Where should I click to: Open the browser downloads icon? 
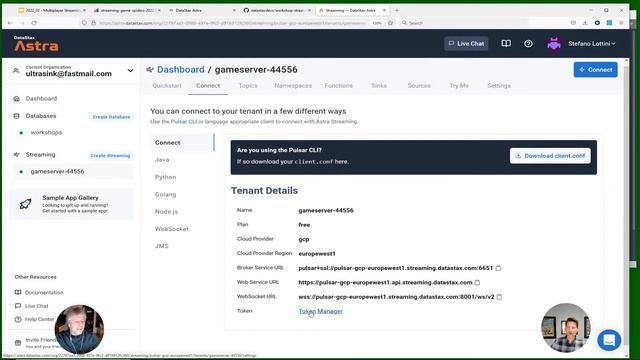coord(585,23)
